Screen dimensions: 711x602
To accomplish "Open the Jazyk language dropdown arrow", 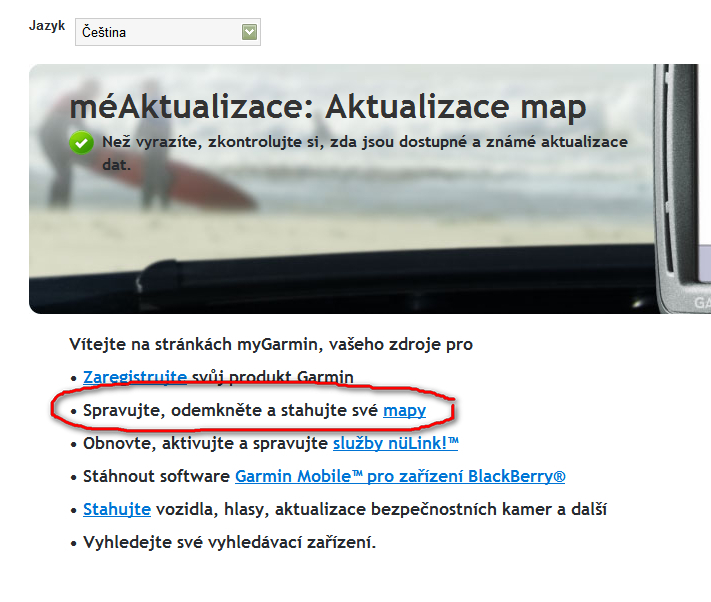I will pos(249,32).
